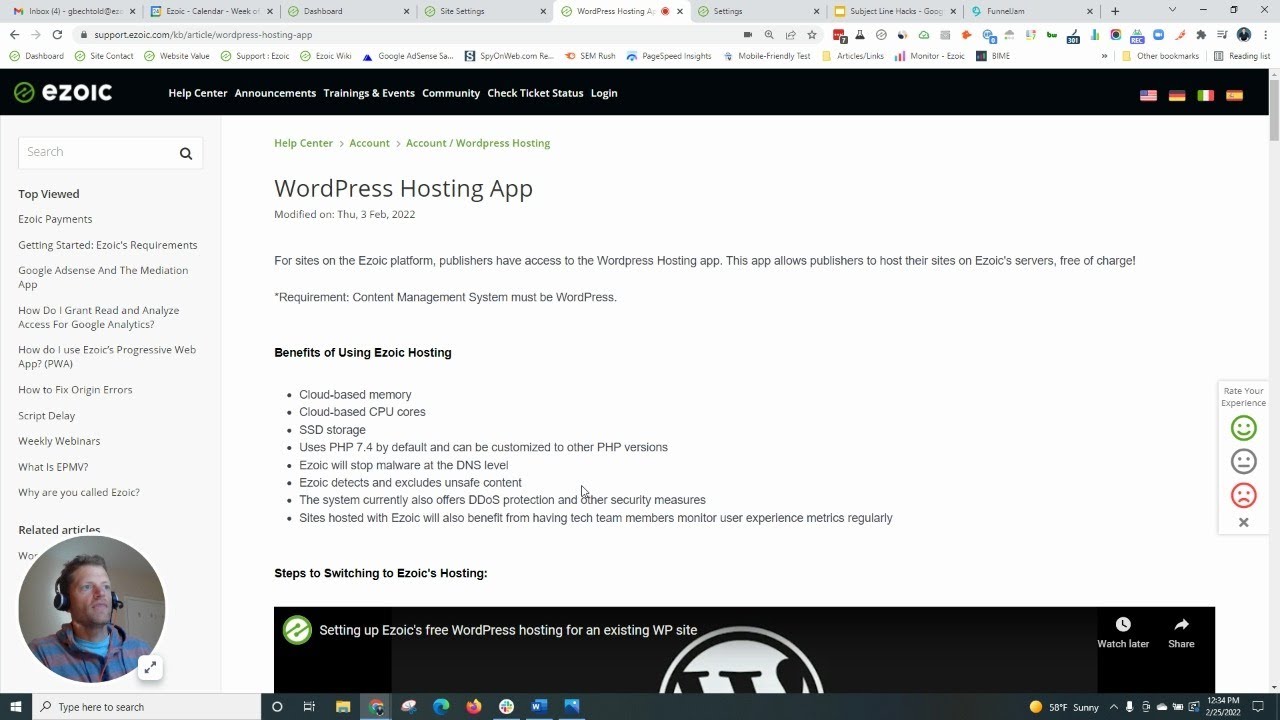1280x720 pixels.
Task: Show hidden system tray icons
Action: click(x=1116, y=707)
